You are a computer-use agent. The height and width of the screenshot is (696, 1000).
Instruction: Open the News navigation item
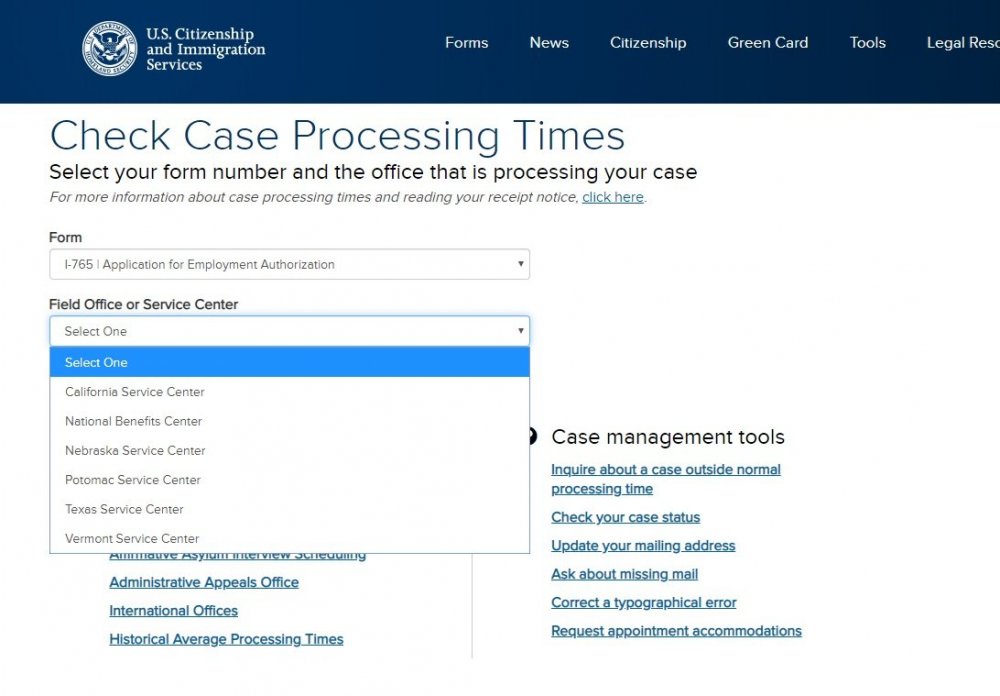pos(549,43)
